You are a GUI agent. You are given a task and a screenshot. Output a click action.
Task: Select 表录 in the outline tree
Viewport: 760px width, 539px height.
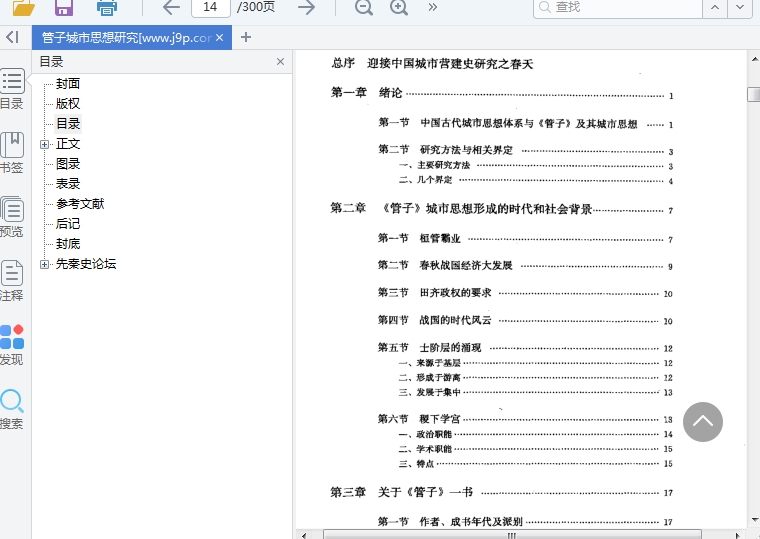68,184
